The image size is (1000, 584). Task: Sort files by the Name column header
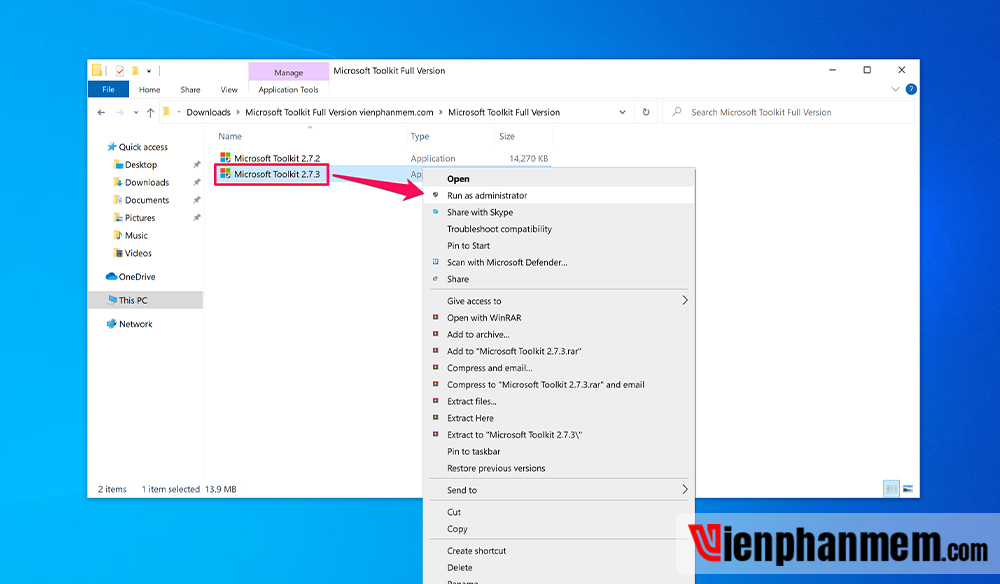coord(230,136)
